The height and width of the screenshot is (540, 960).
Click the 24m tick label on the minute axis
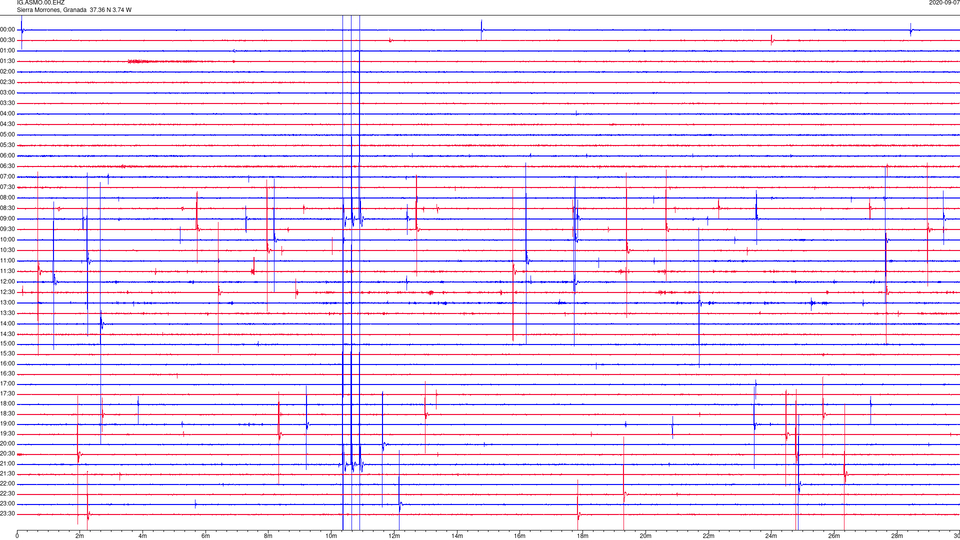(x=771, y=536)
